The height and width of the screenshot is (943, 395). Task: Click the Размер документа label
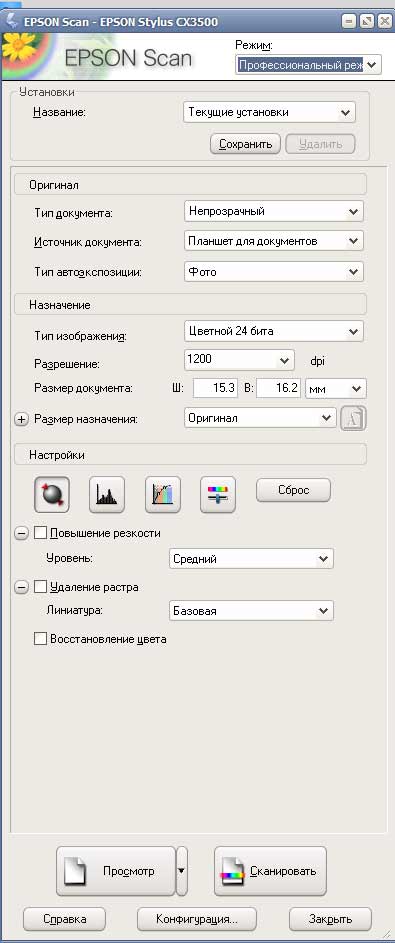(x=83, y=389)
